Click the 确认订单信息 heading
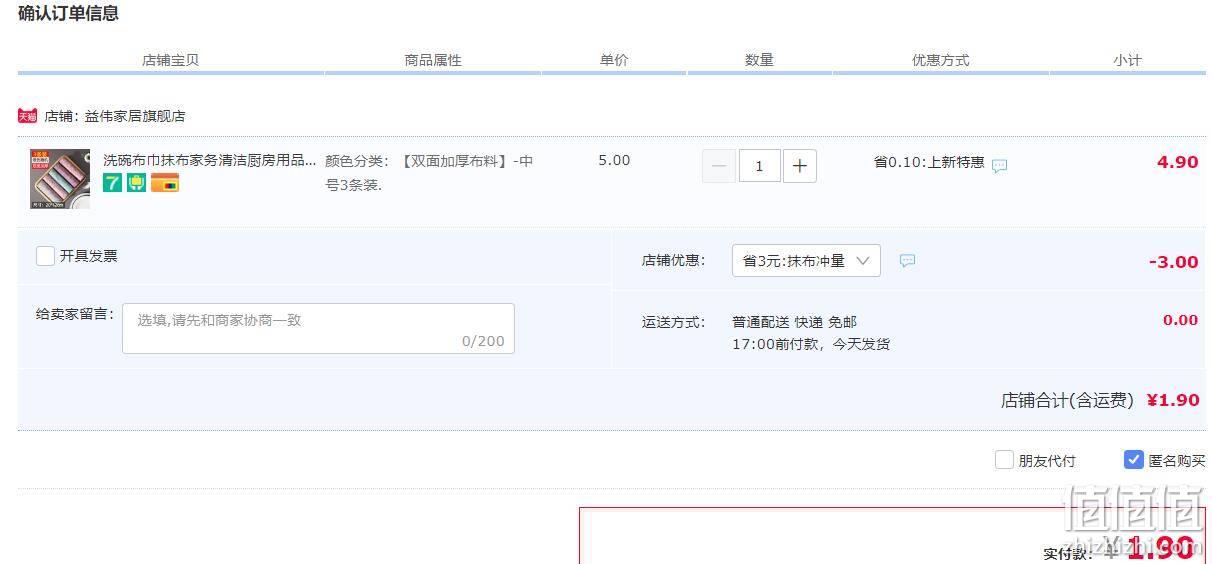The width and height of the screenshot is (1212, 564). point(68,13)
